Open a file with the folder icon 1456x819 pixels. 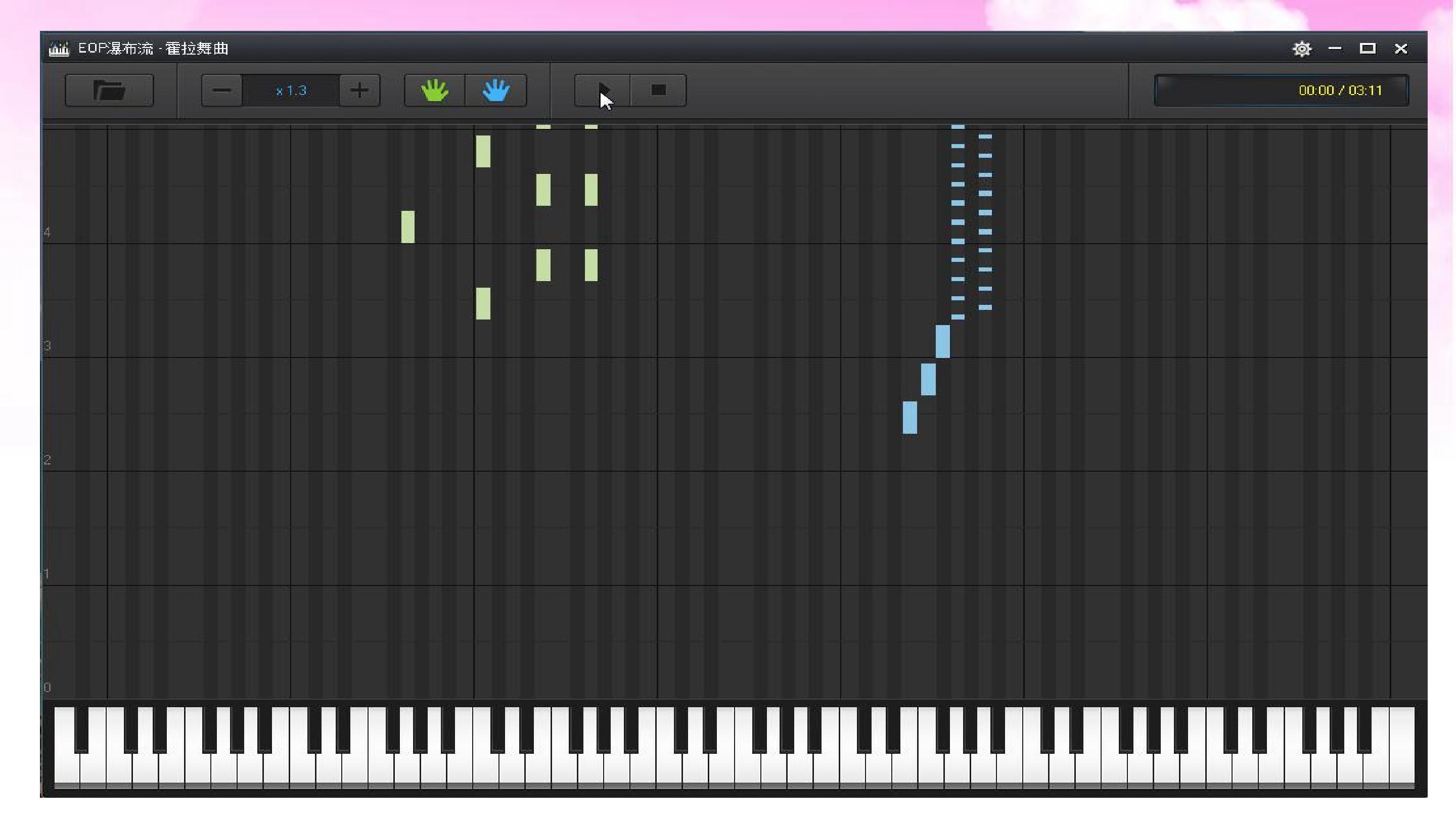click(109, 90)
